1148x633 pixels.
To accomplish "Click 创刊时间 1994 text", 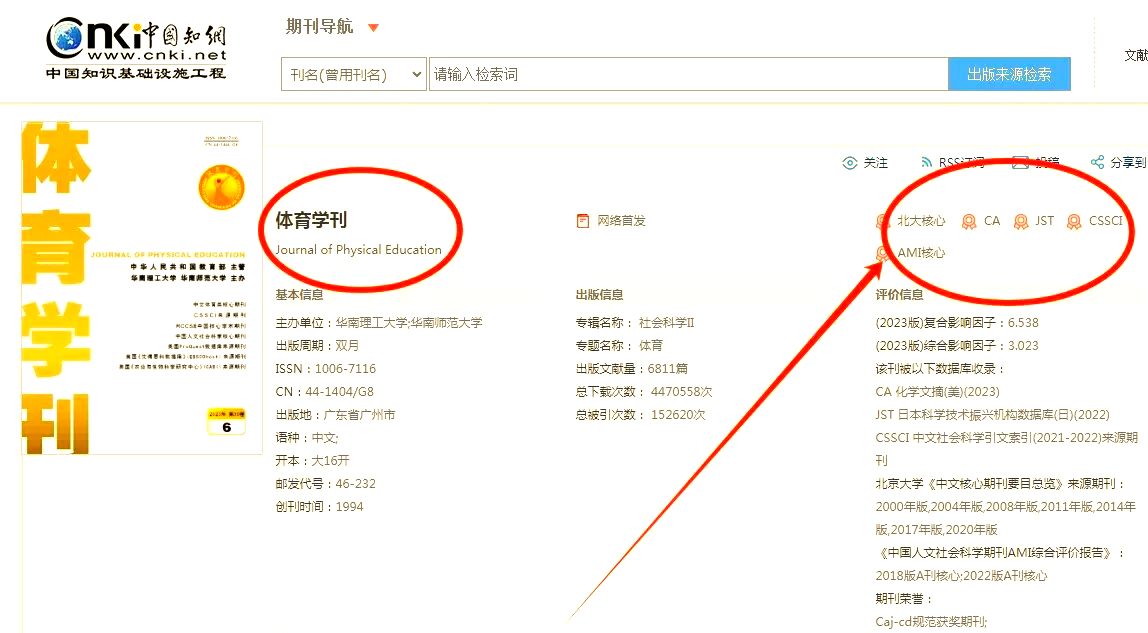I will coord(319,506).
